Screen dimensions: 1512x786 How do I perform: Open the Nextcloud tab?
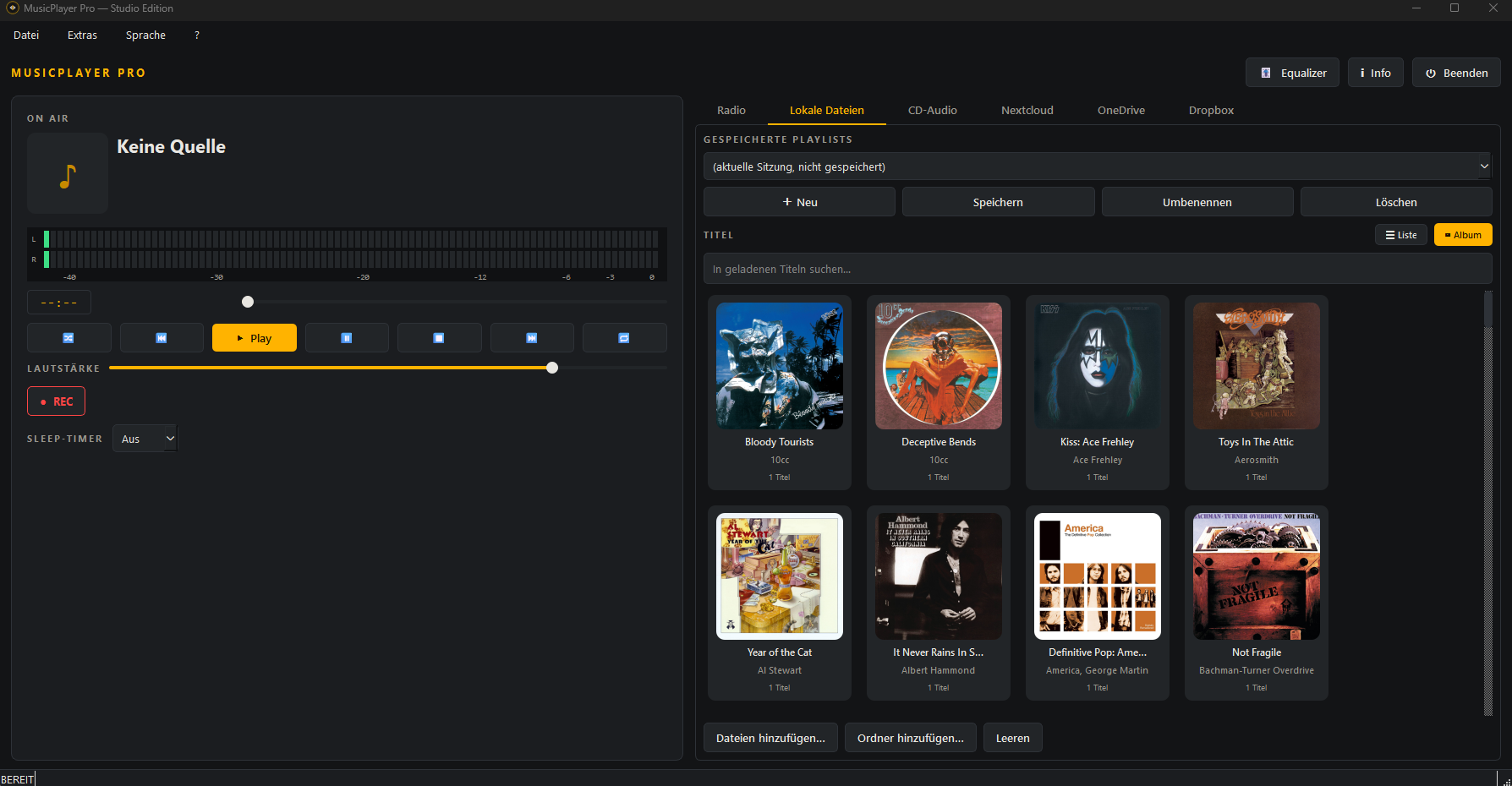[1027, 110]
